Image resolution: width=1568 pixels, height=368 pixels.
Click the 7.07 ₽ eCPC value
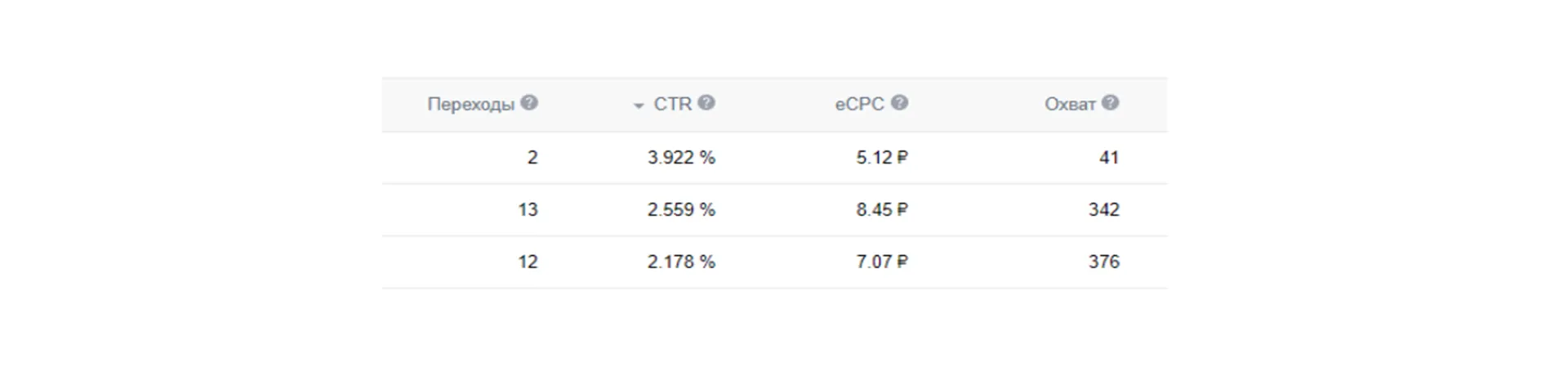pos(882,262)
